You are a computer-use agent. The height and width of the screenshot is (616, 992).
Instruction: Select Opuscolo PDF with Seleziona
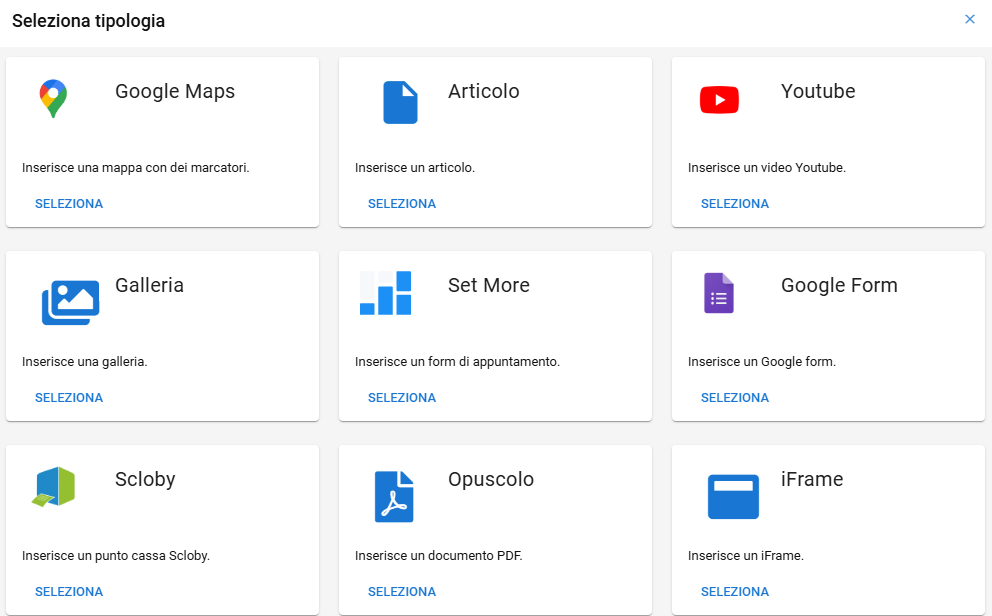402,592
